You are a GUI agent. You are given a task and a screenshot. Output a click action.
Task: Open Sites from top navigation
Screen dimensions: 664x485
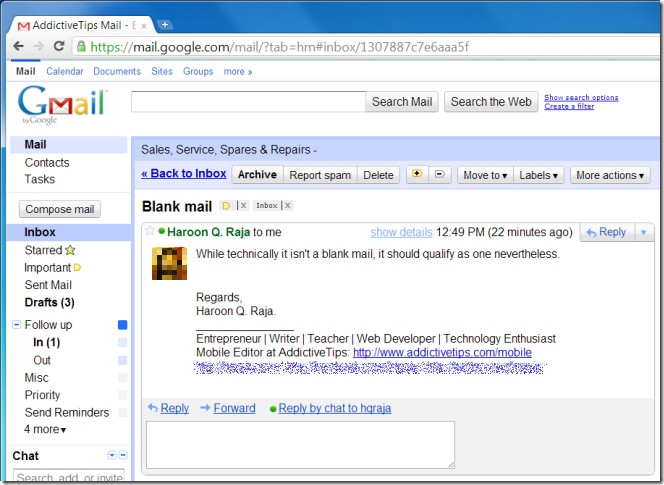click(x=162, y=71)
